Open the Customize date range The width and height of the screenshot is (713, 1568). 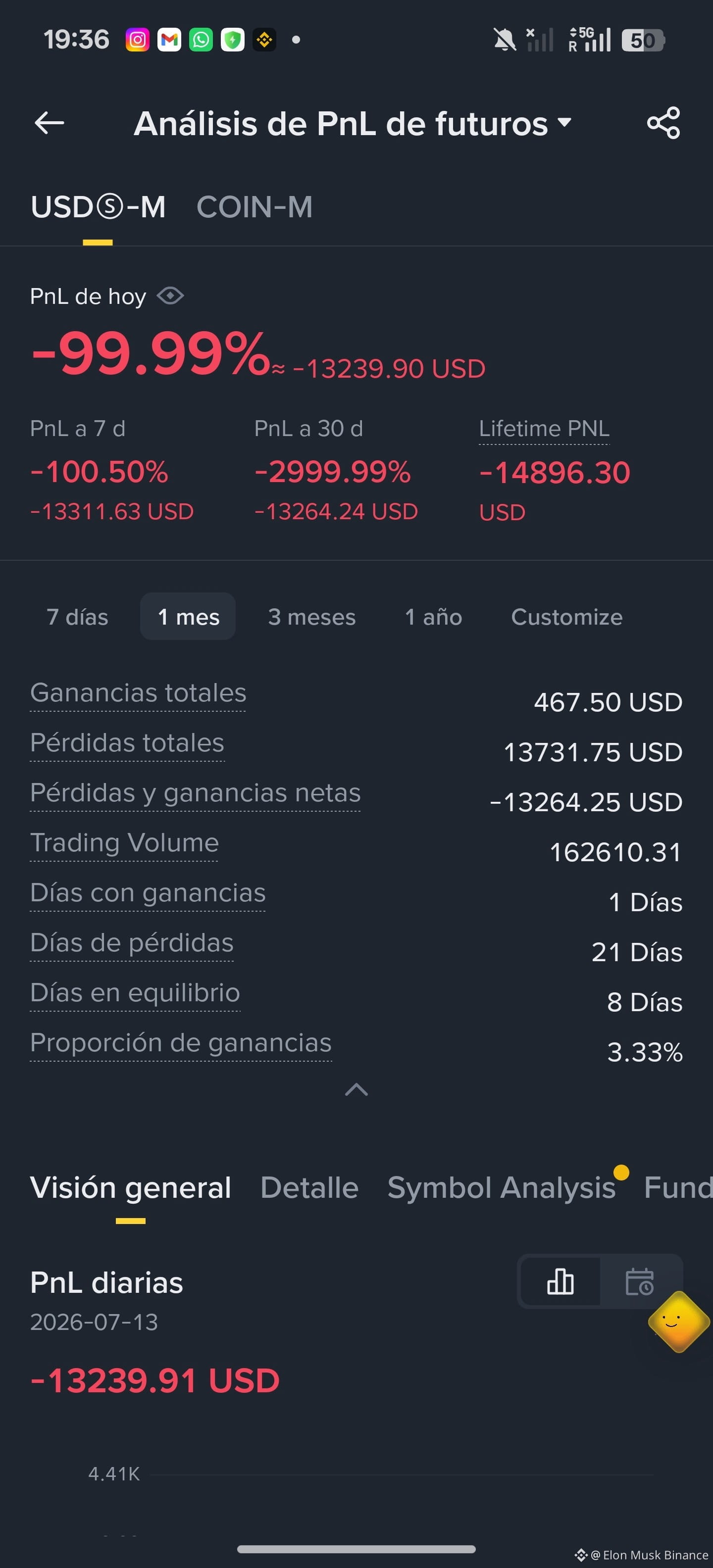[x=567, y=617]
